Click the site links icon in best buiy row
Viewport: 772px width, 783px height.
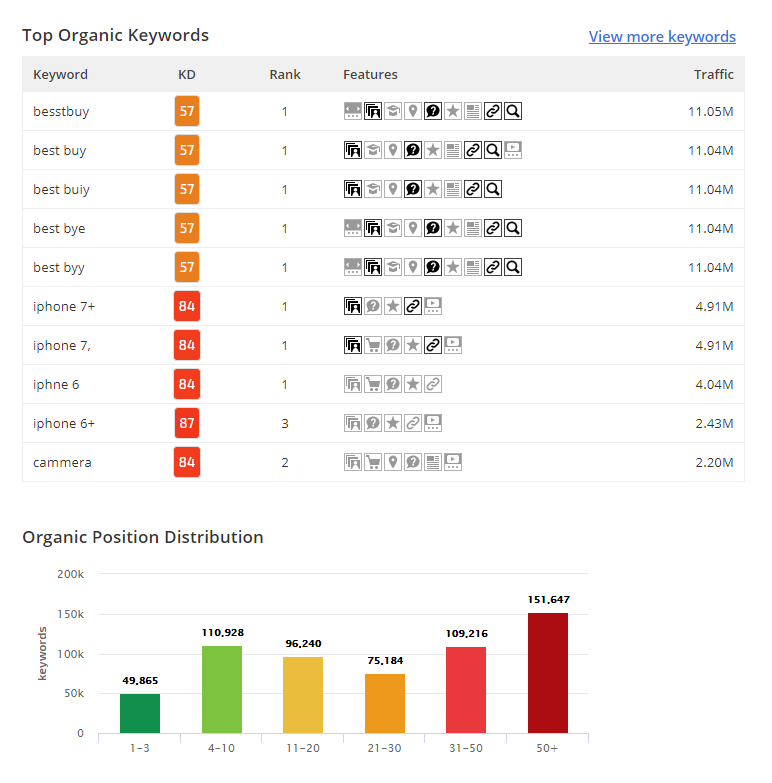[472, 190]
